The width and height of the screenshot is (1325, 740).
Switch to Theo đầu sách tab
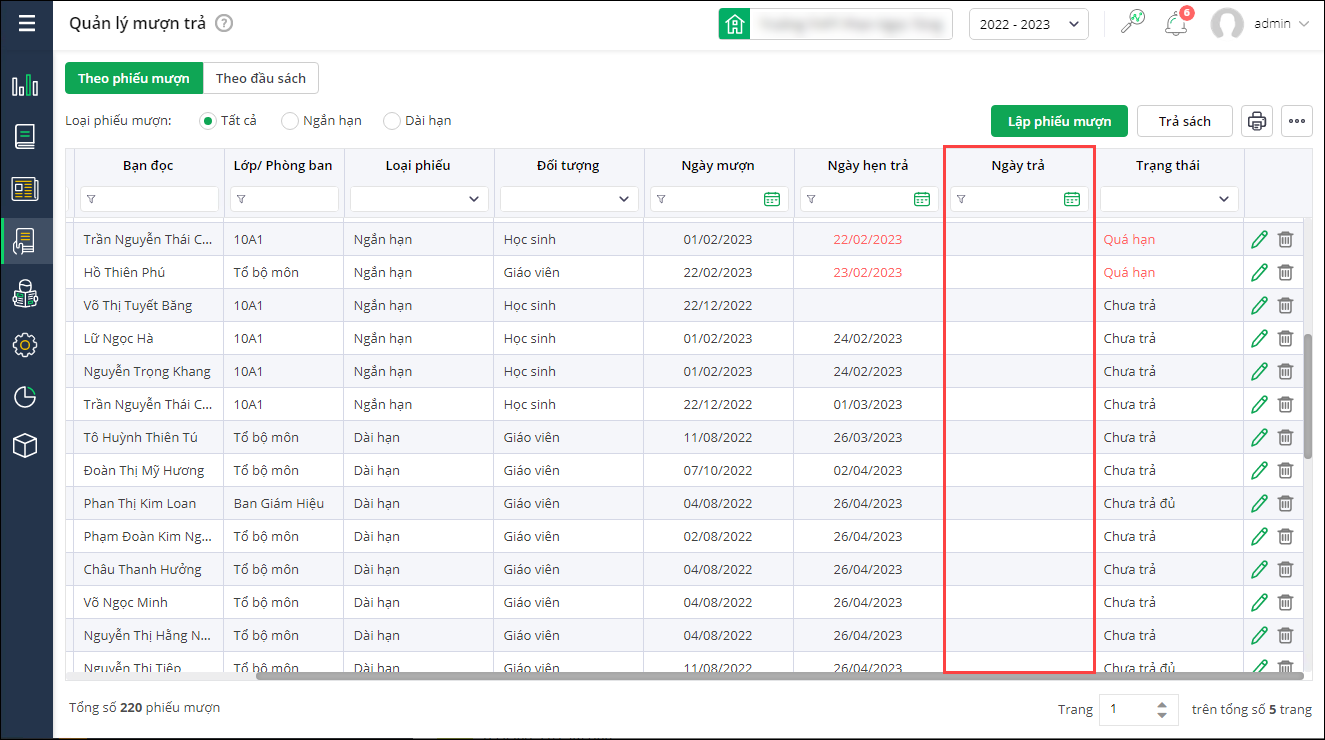pos(261,79)
